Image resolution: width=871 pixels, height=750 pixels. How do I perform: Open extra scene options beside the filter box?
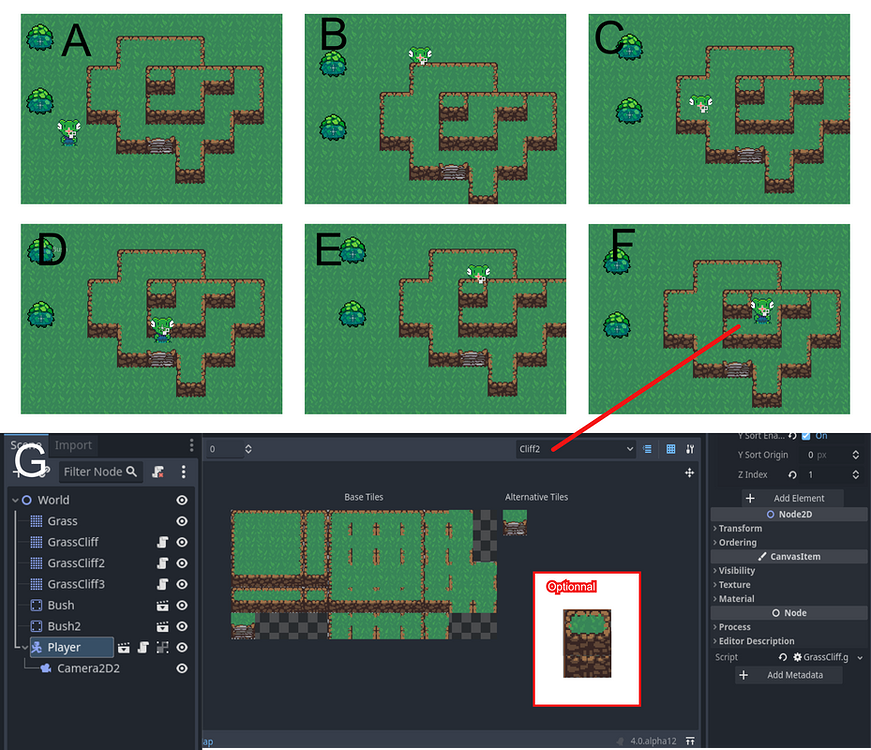[x=183, y=472]
